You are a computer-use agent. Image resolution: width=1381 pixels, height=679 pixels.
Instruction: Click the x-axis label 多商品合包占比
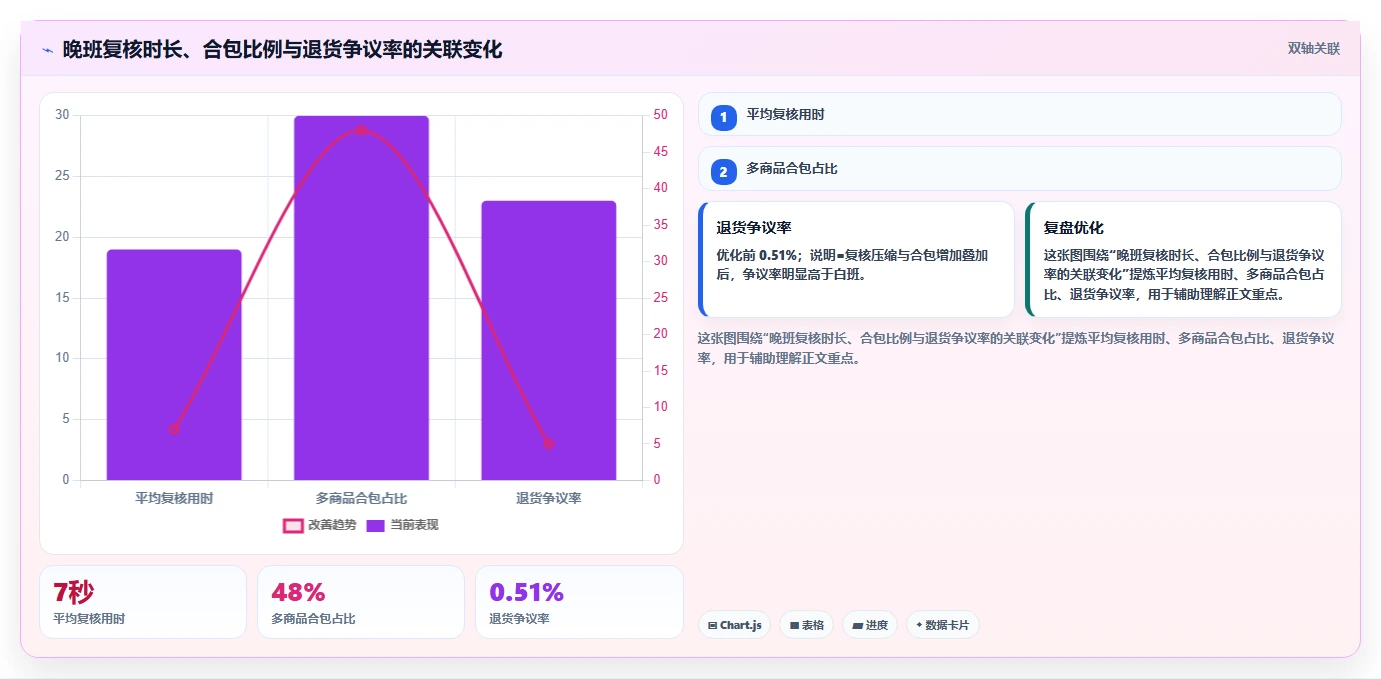click(x=361, y=497)
